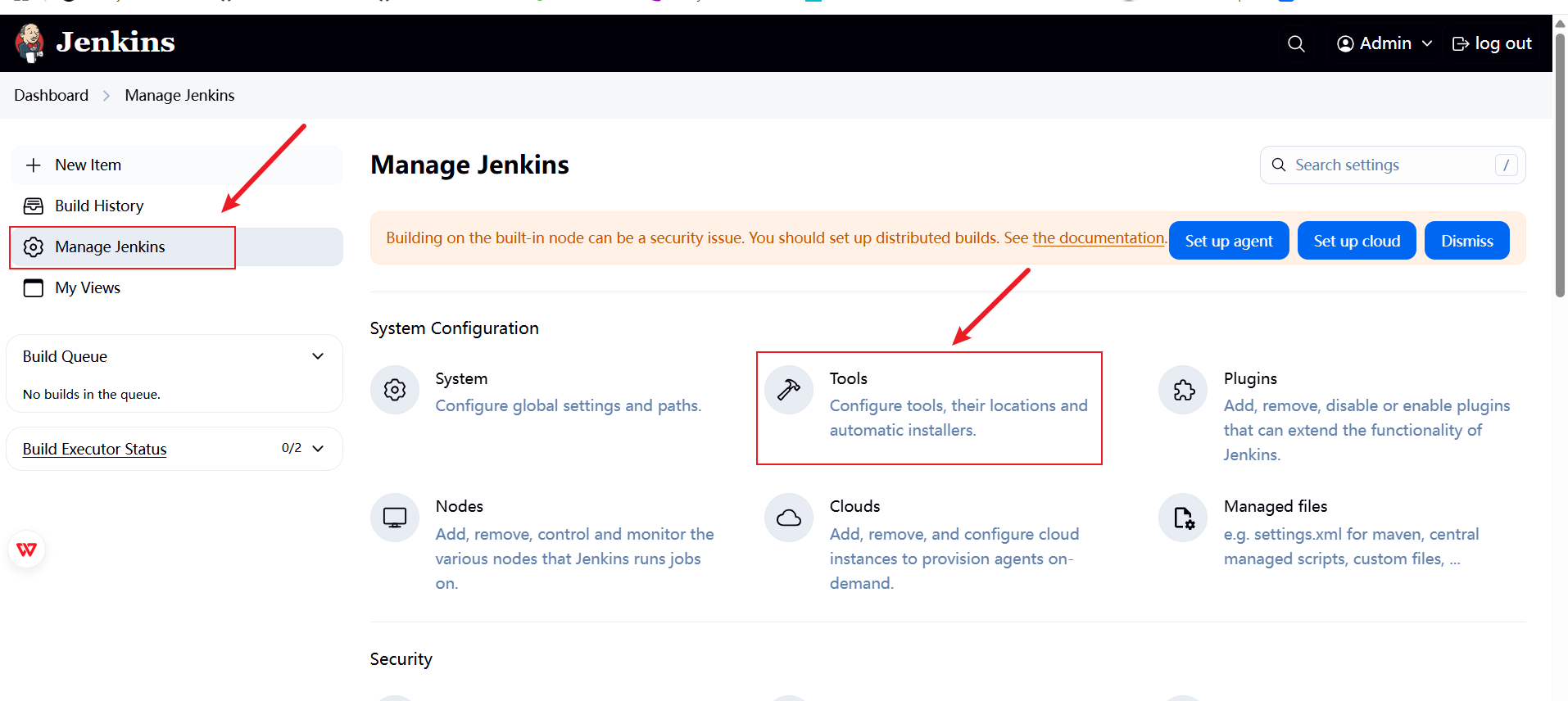This screenshot has width=1568, height=701.
Task: Expand Build Executor Status chevron
Action: (318, 448)
